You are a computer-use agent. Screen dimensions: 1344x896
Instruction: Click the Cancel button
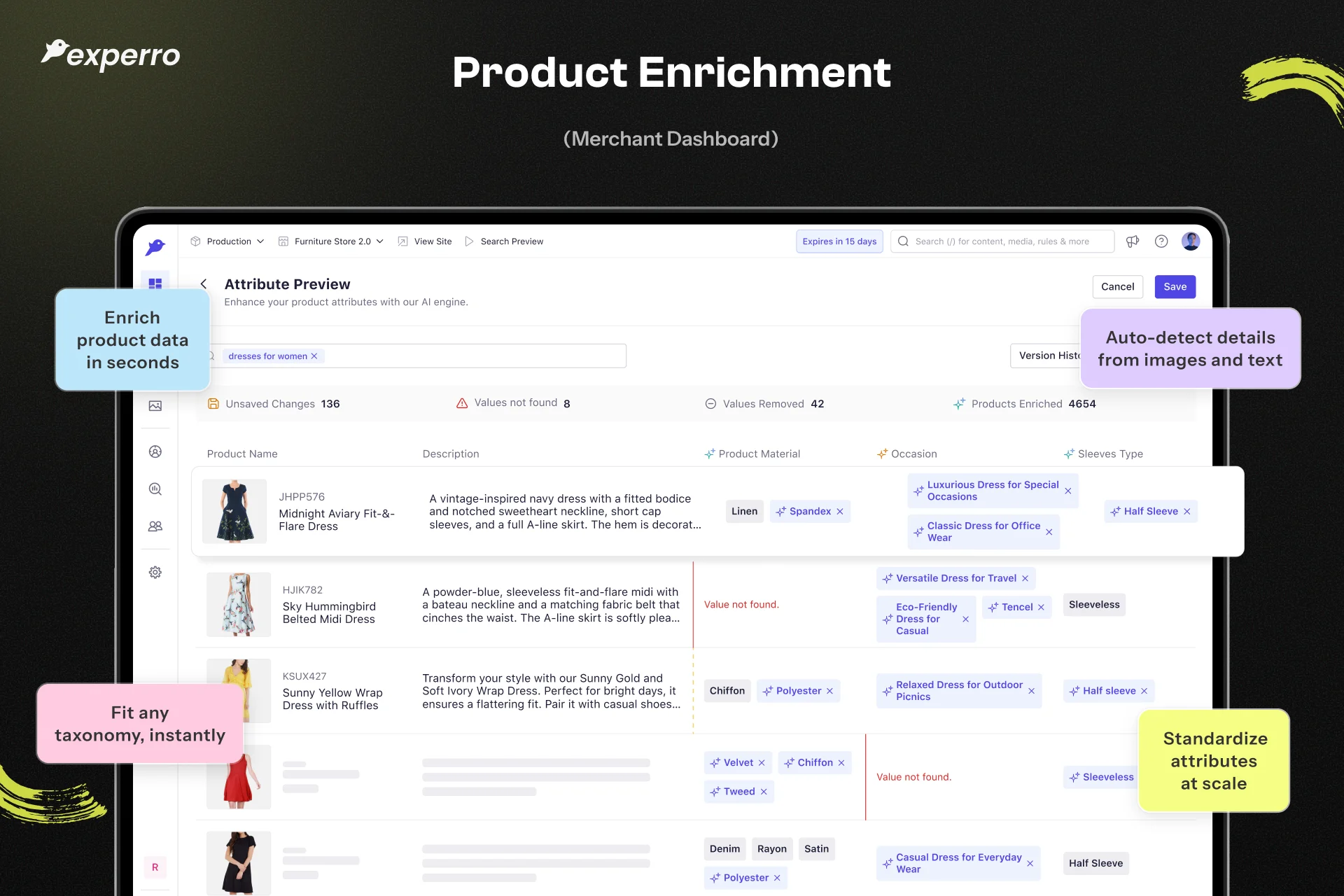[x=1117, y=287]
